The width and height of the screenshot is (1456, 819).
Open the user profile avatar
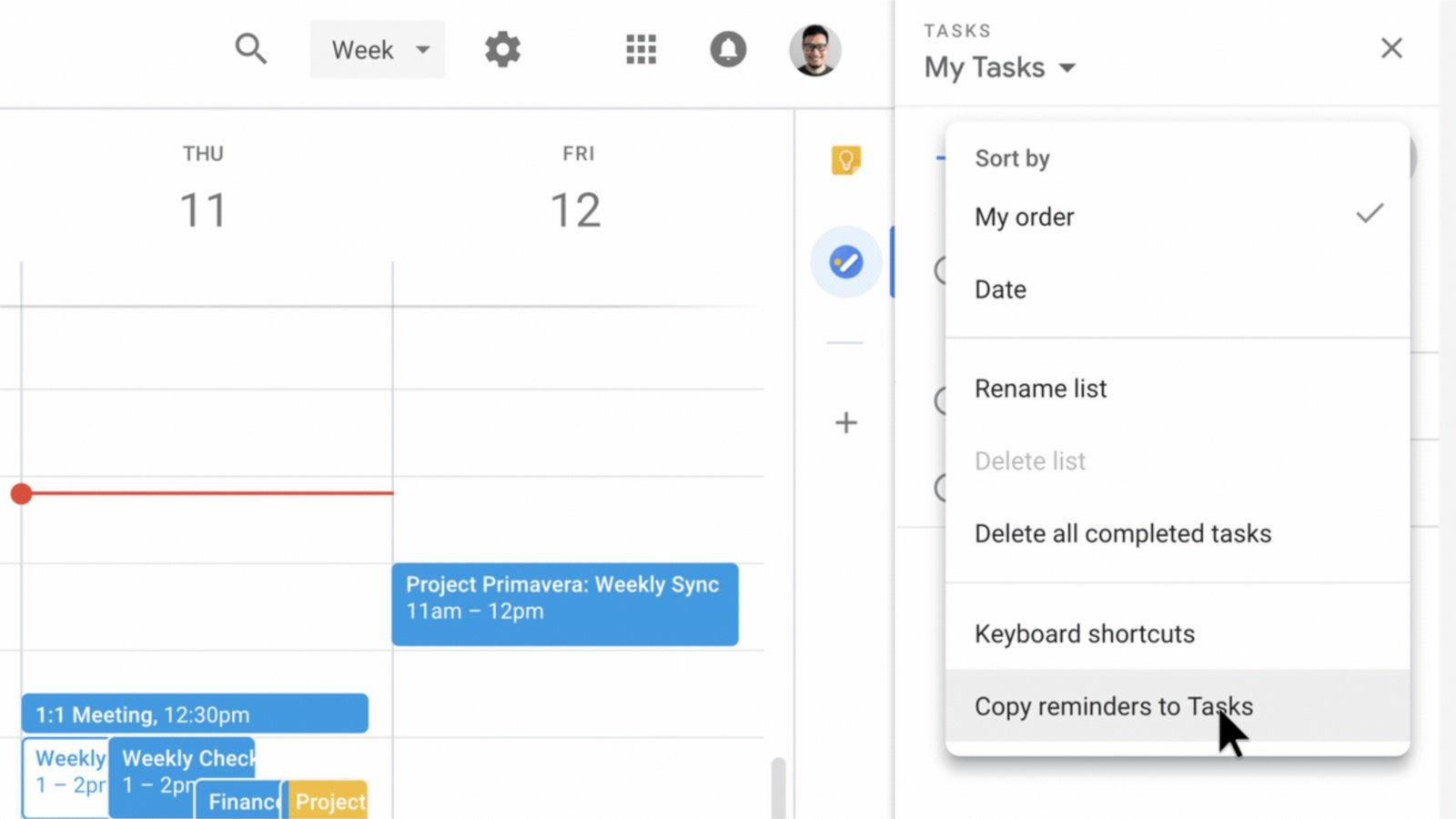point(814,50)
